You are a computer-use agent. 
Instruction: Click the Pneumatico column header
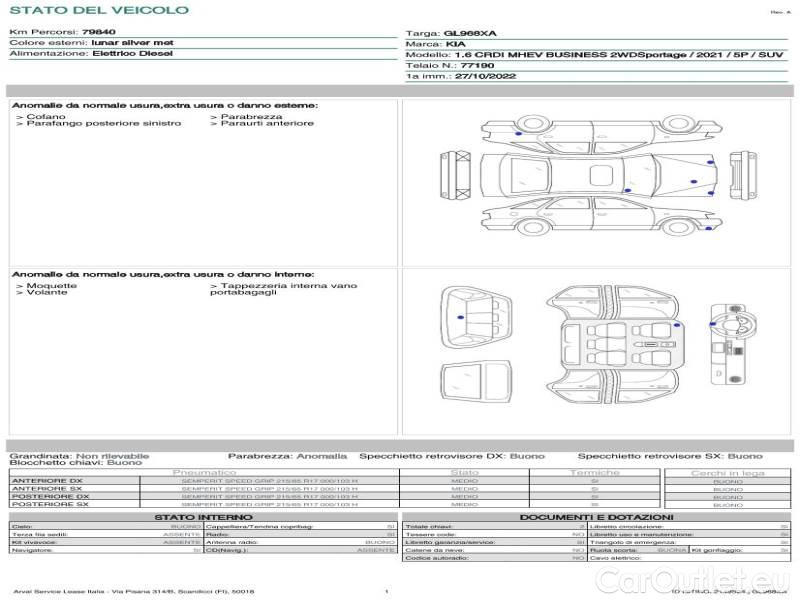coord(204,472)
